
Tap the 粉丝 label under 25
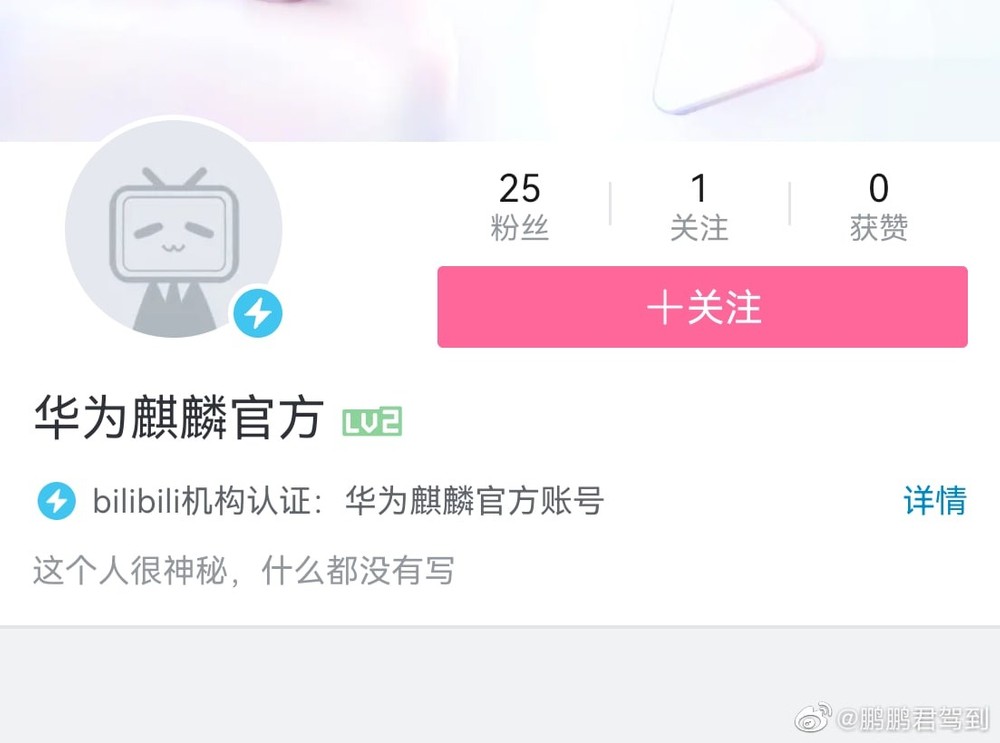(x=520, y=228)
